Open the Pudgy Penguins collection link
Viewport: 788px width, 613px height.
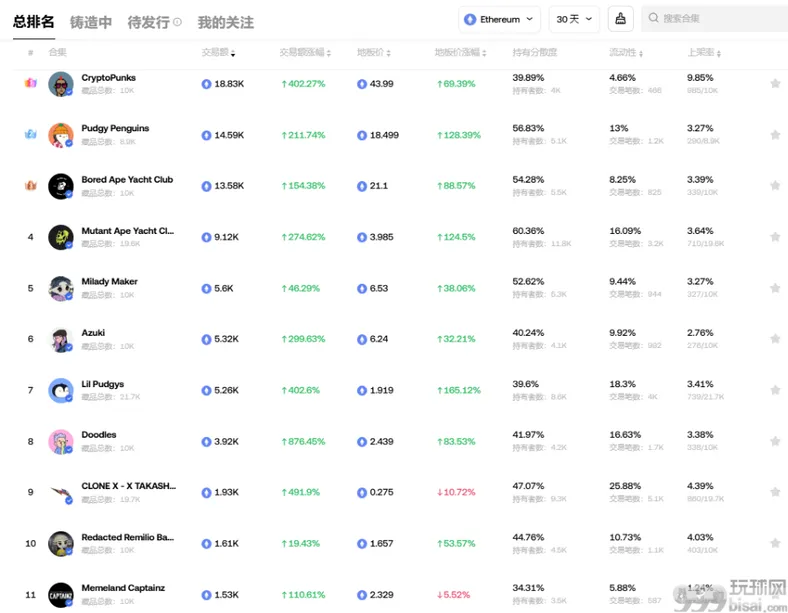pos(115,128)
